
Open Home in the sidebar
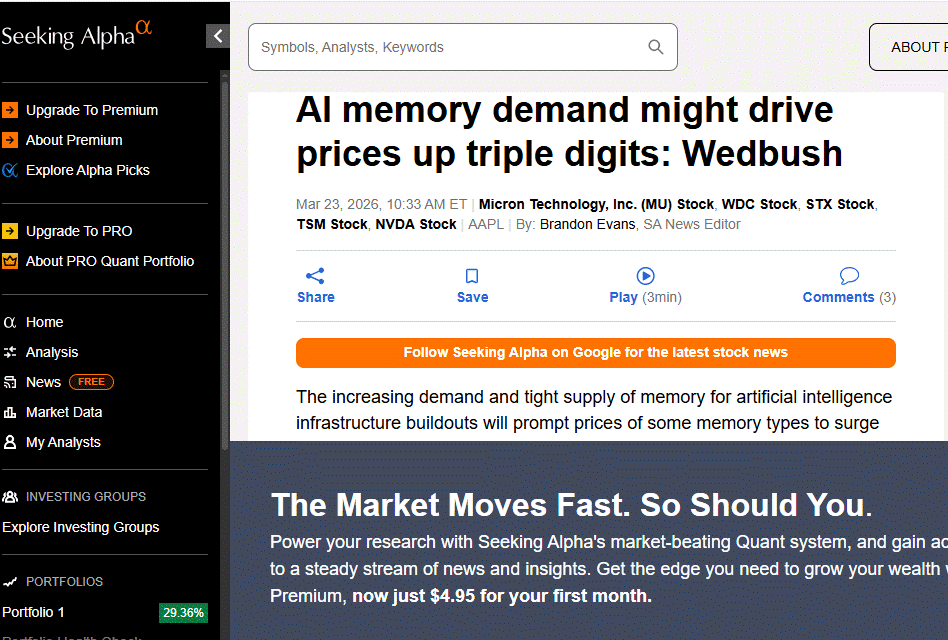(44, 322)
